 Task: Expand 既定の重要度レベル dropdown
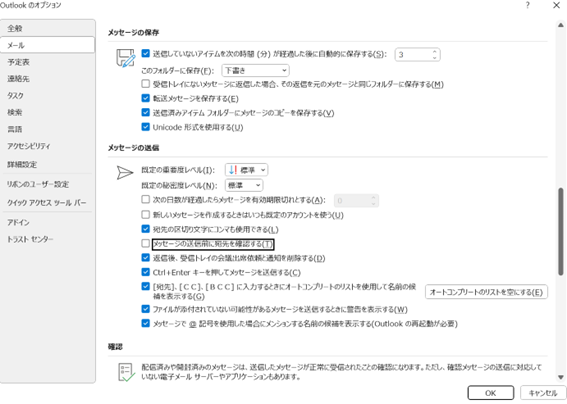tap(246, 170)
